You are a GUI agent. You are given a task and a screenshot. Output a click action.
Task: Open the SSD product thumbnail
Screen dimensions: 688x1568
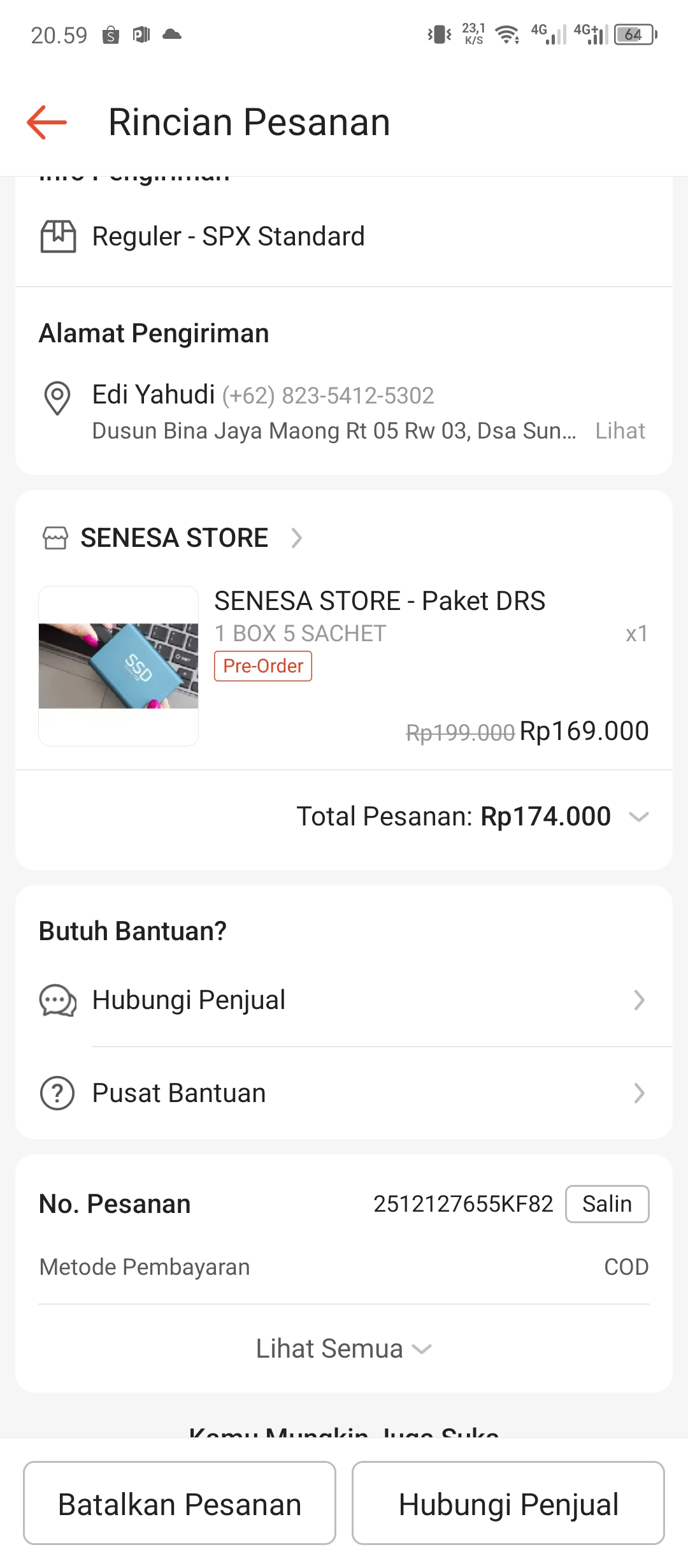(x=118, y=665)
